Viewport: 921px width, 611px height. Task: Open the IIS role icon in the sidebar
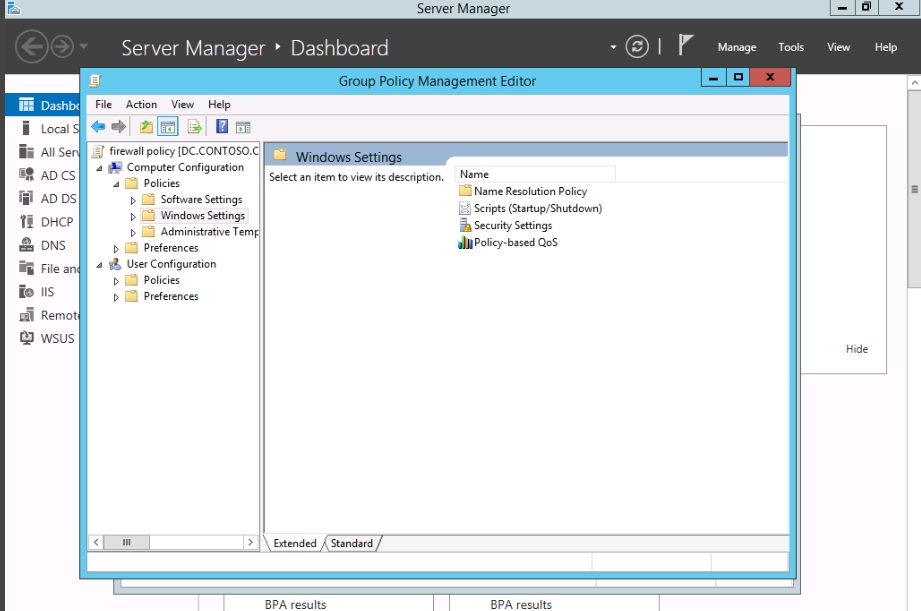pos(26,291)
